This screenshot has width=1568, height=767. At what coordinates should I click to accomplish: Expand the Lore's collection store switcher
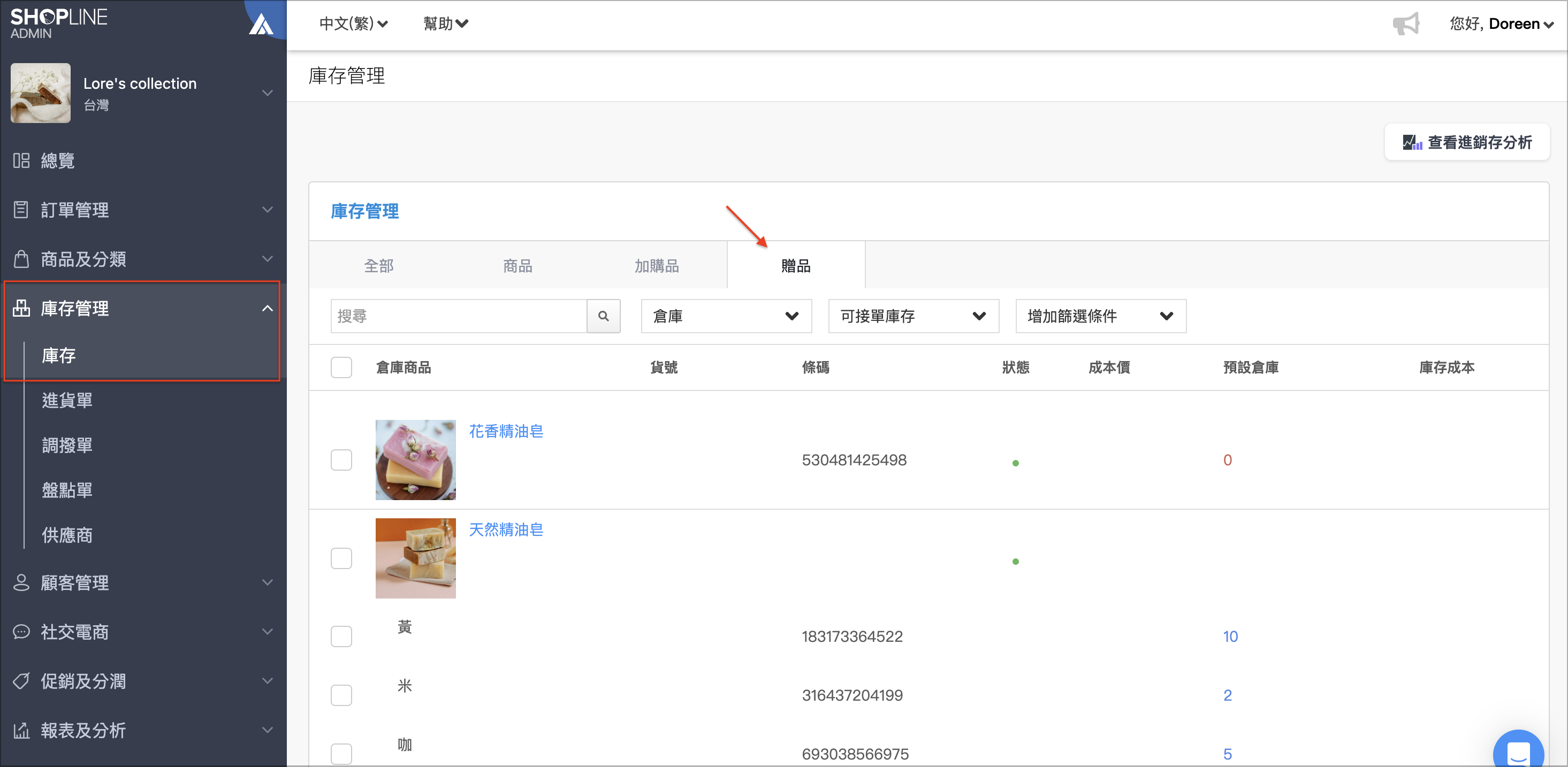tap(267, 93)
